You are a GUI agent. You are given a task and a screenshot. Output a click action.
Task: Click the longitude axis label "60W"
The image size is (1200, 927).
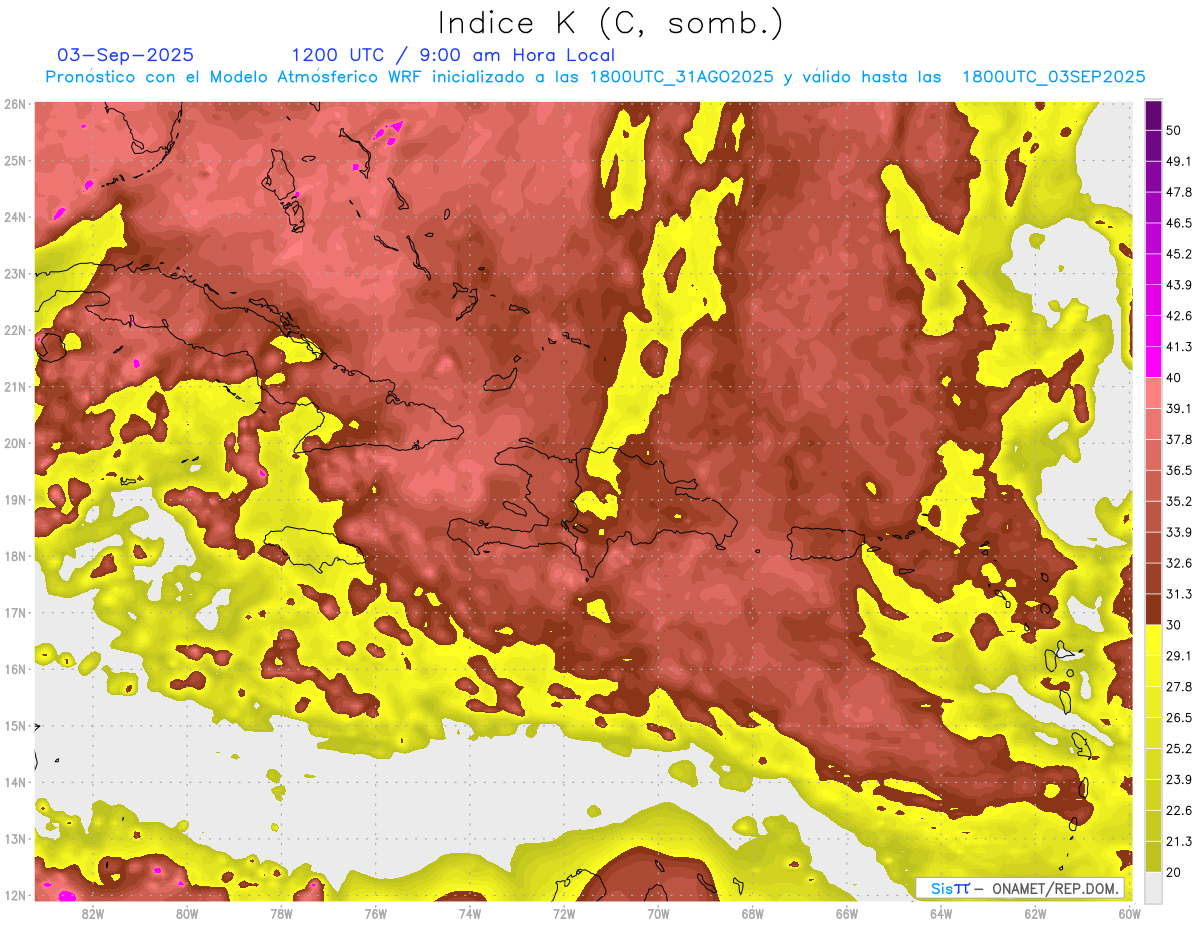coord(1130,914)
